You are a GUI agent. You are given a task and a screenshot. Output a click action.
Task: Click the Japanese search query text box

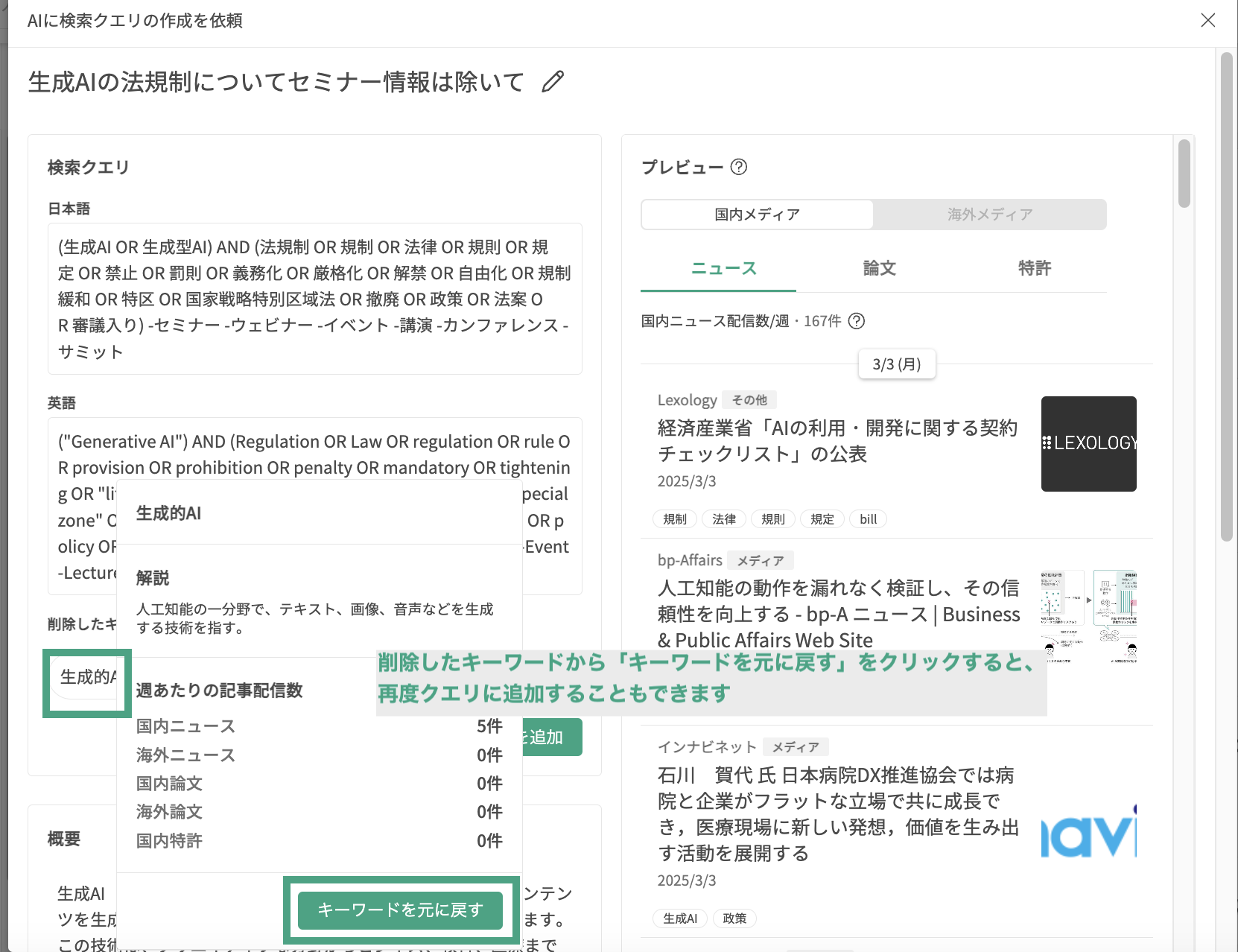pyautogui.click(x=314, y=299)
